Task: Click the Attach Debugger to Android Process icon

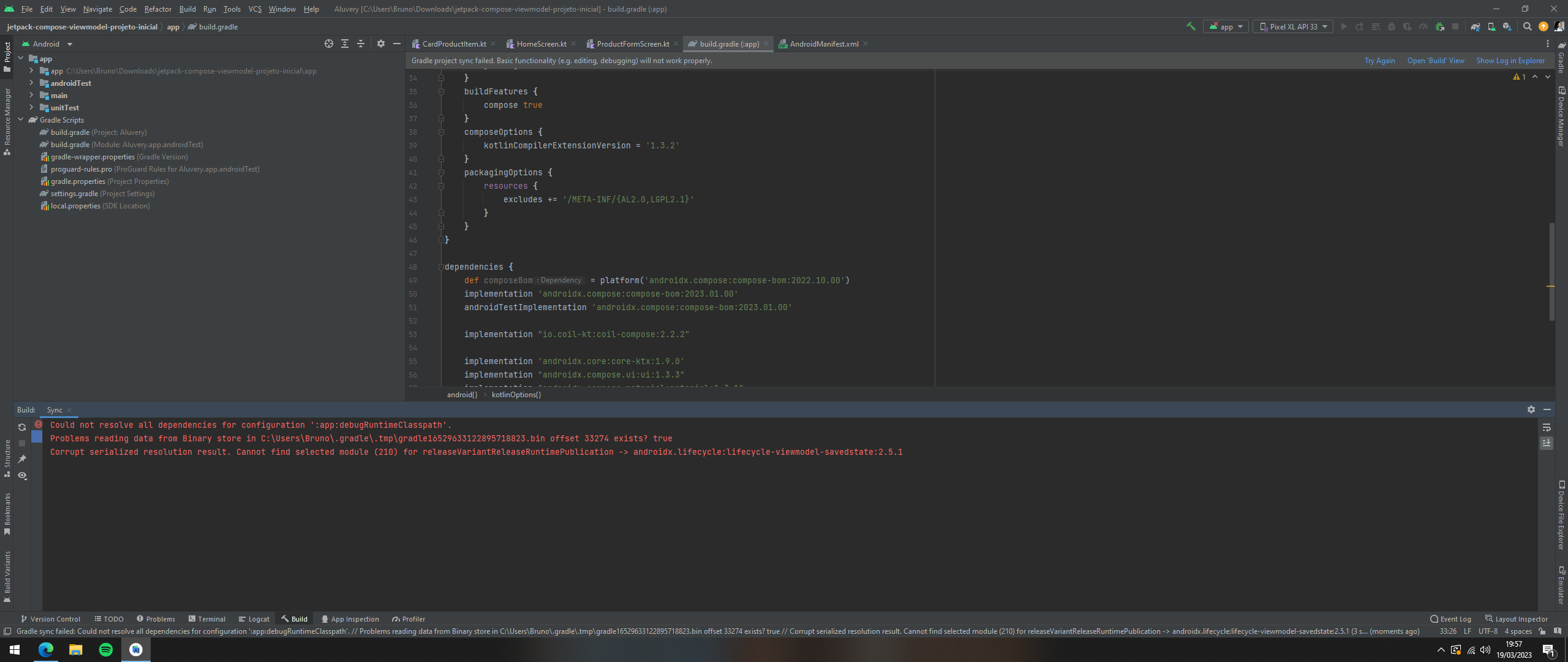Action: tap(1439, 26)
